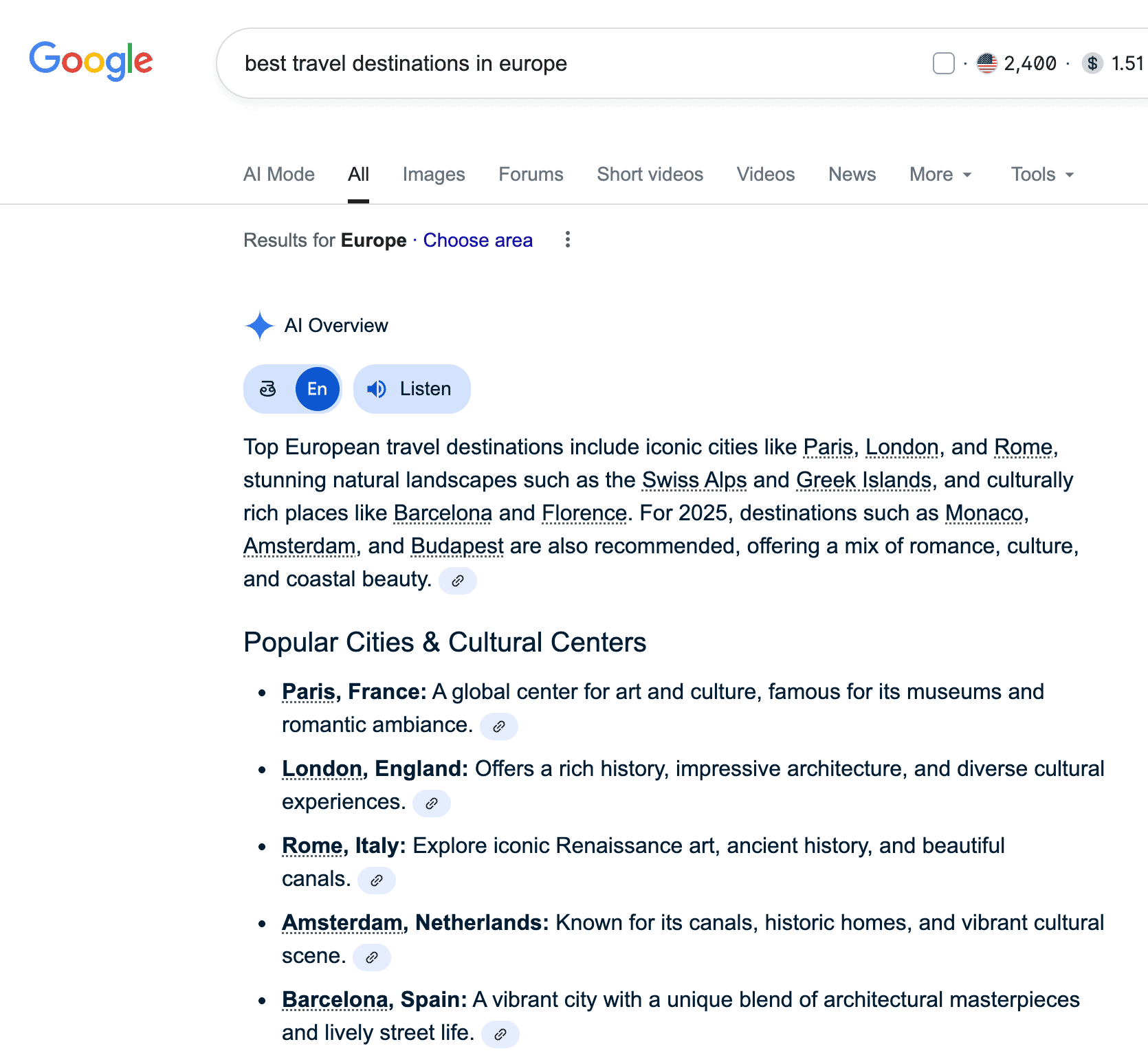
Task: Tick the checkbox in the search bar
Action: click(x=943, y=63)
